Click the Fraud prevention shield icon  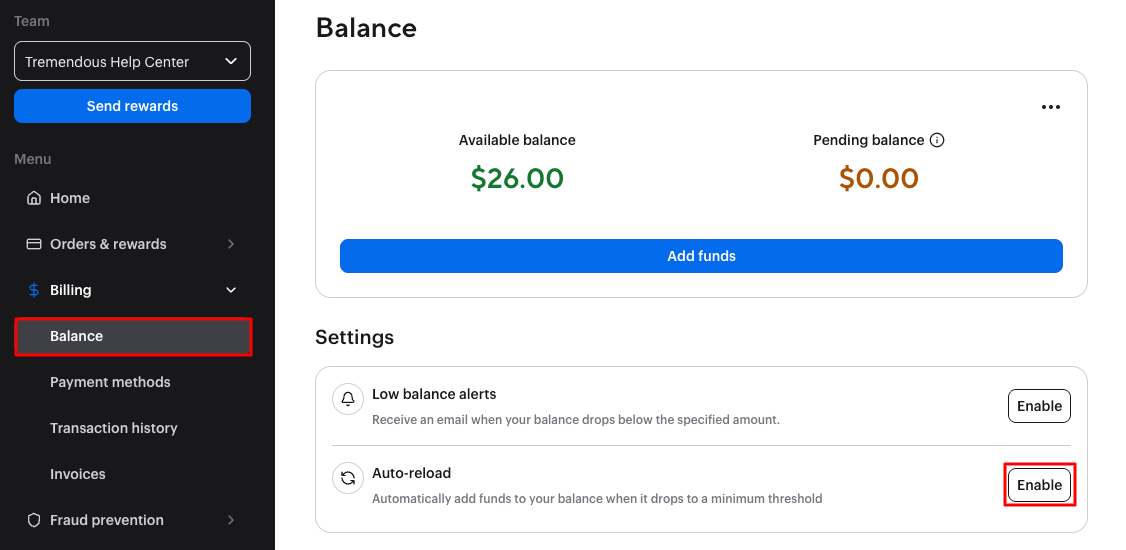(34, 520)
